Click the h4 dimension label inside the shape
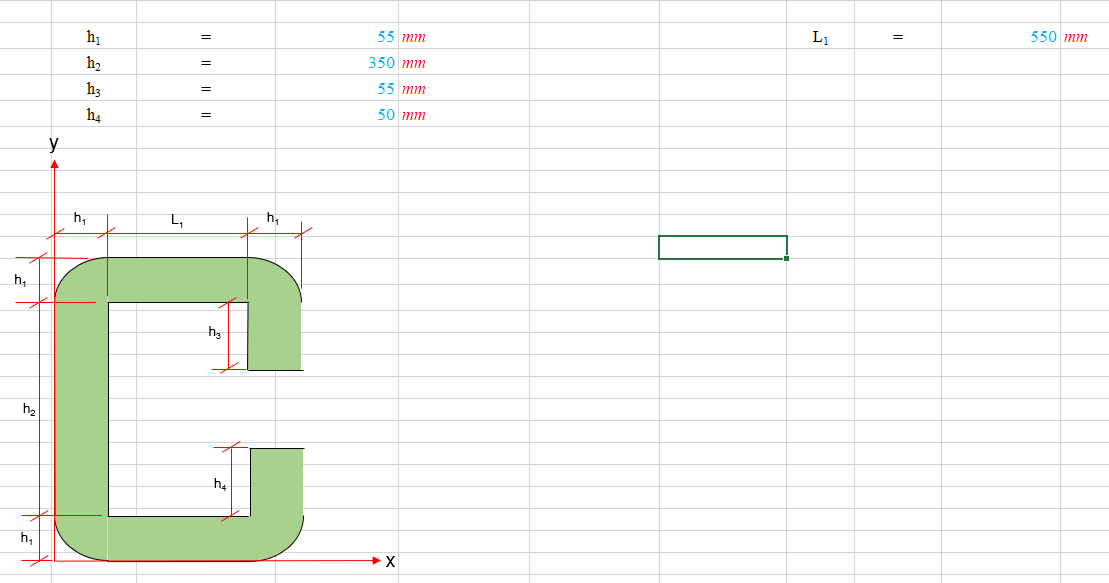1109x583 pixels. pyautogui.click(x=222, y=483)
